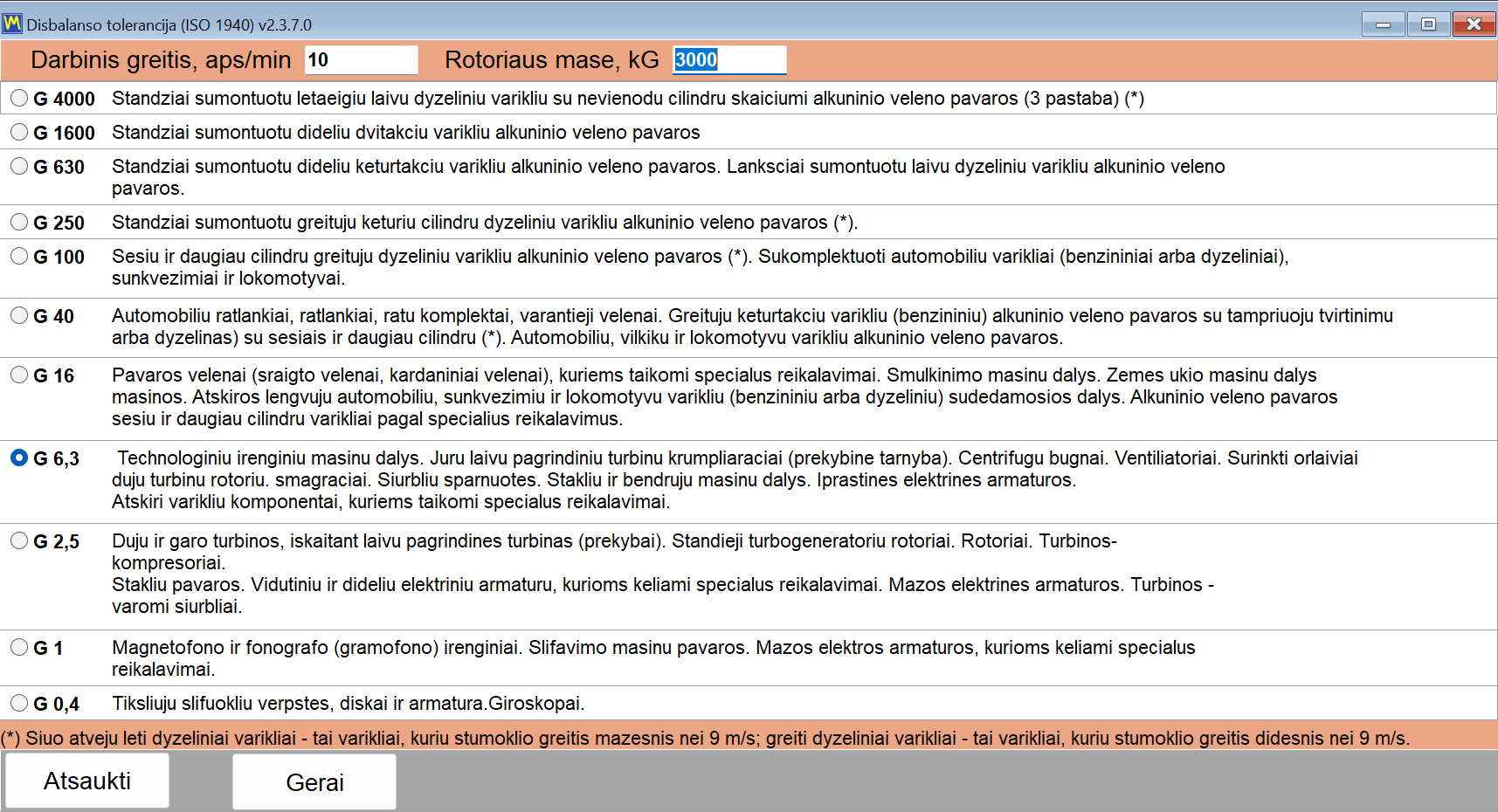Click the G 4000 description about letaeigiu laivu
The height and width of the screenshot is (812, 1498).
click(628, 99)
